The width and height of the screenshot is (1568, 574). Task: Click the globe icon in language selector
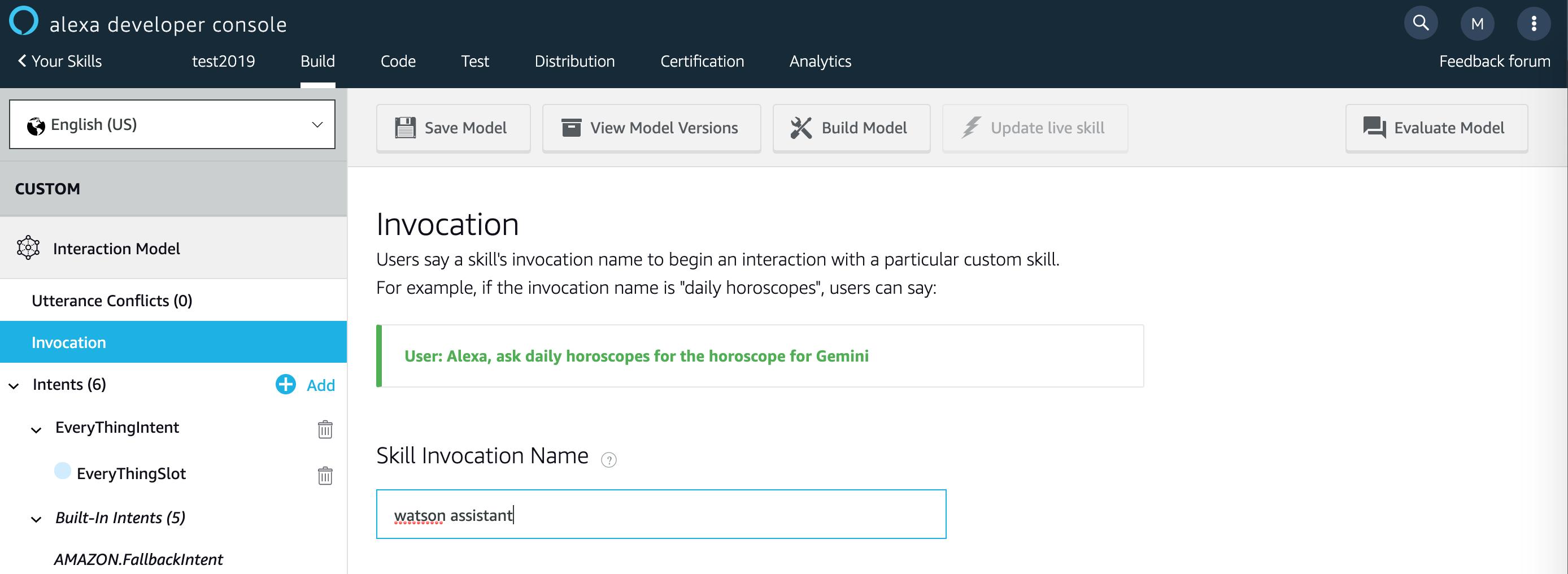point(36,126)
